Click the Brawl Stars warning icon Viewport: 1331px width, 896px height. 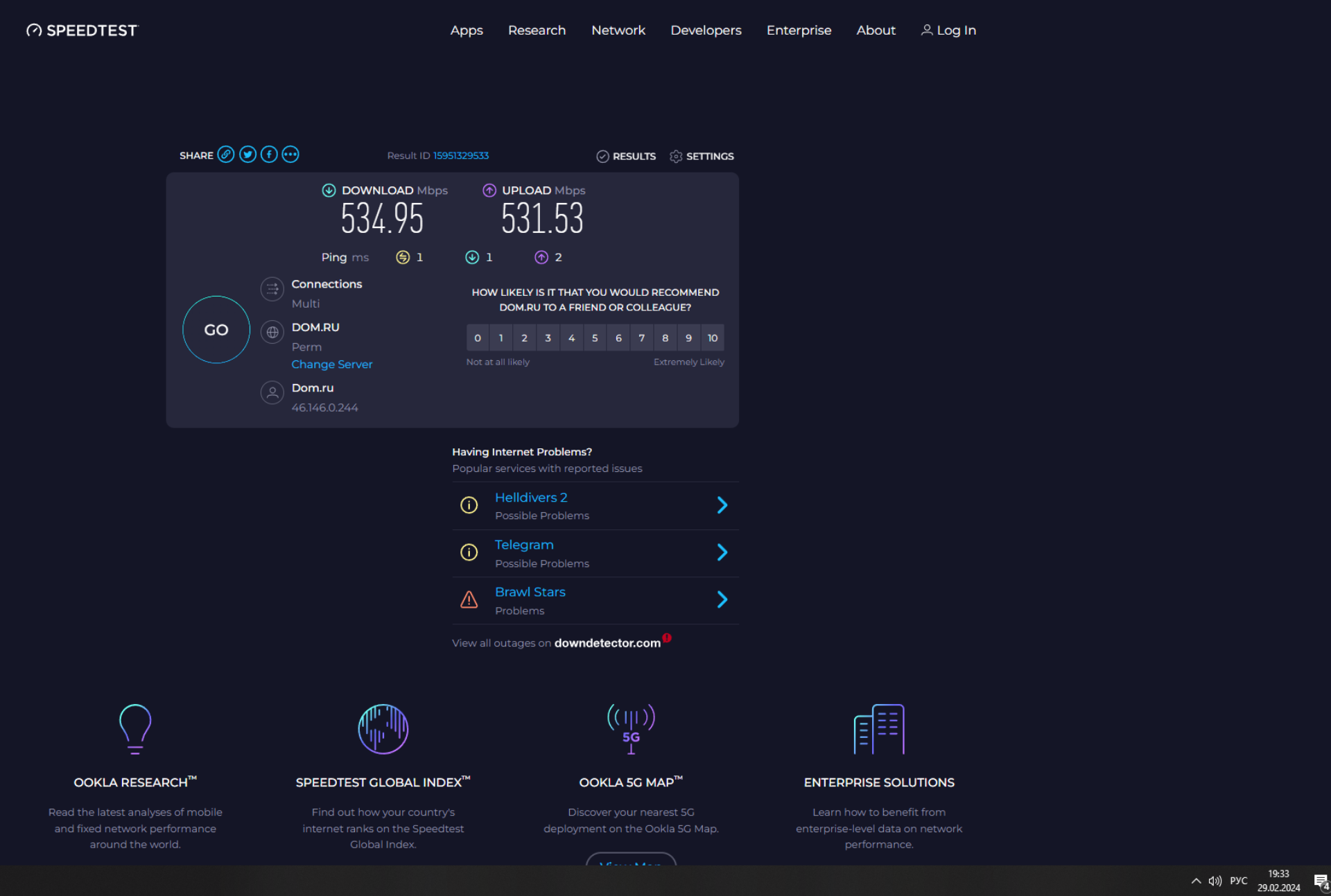click(469, 599)
